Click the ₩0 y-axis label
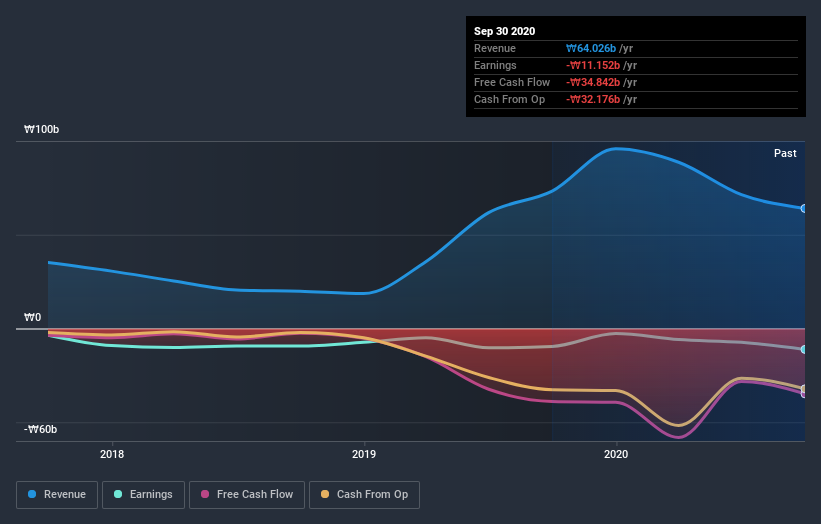 [x=32, y=317]
